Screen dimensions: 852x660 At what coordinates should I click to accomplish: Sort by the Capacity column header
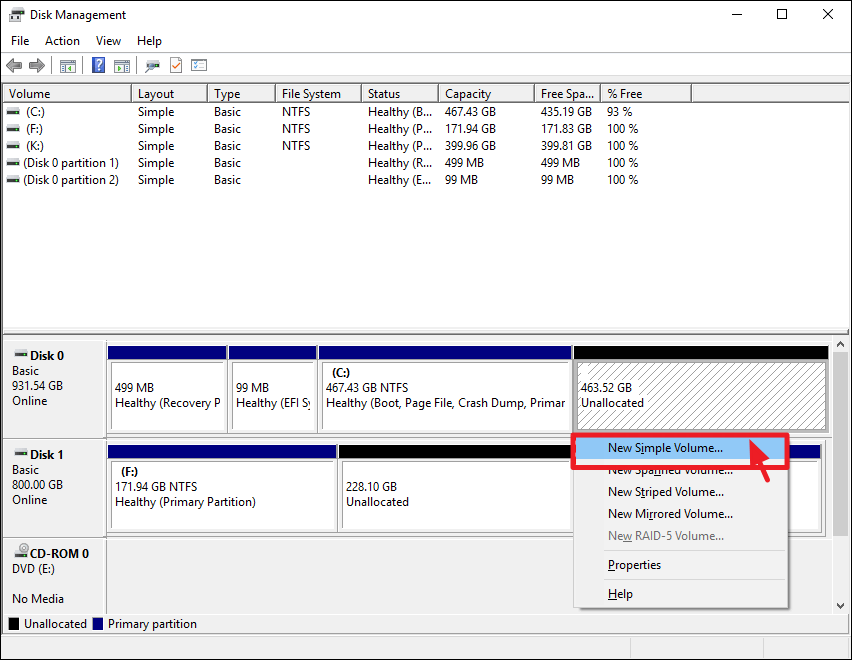tap(486, 93)
